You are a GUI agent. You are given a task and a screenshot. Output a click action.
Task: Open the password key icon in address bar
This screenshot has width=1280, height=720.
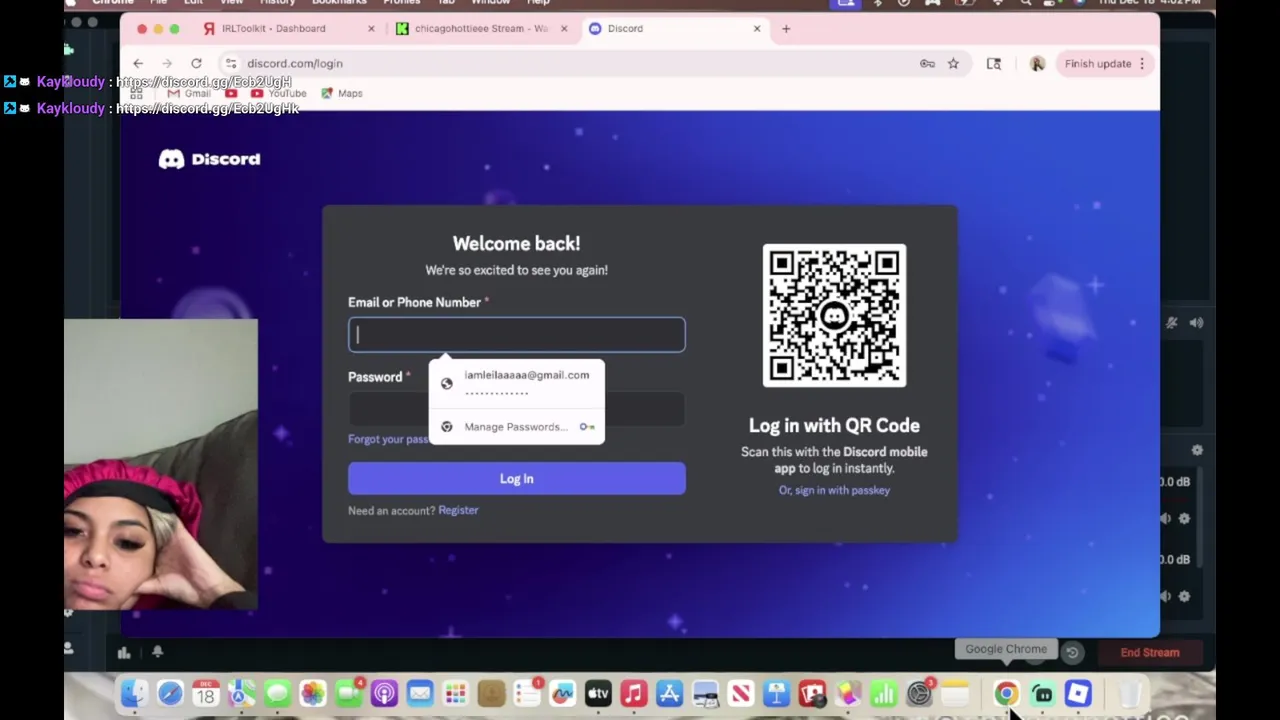[927, 63]
